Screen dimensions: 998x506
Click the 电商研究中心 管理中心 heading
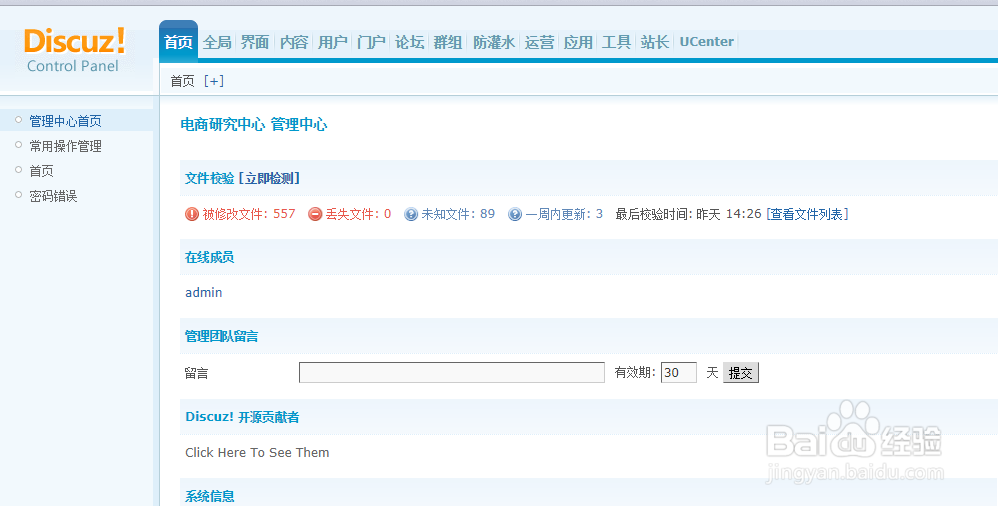pyautogui.click(x=254, y=124)
